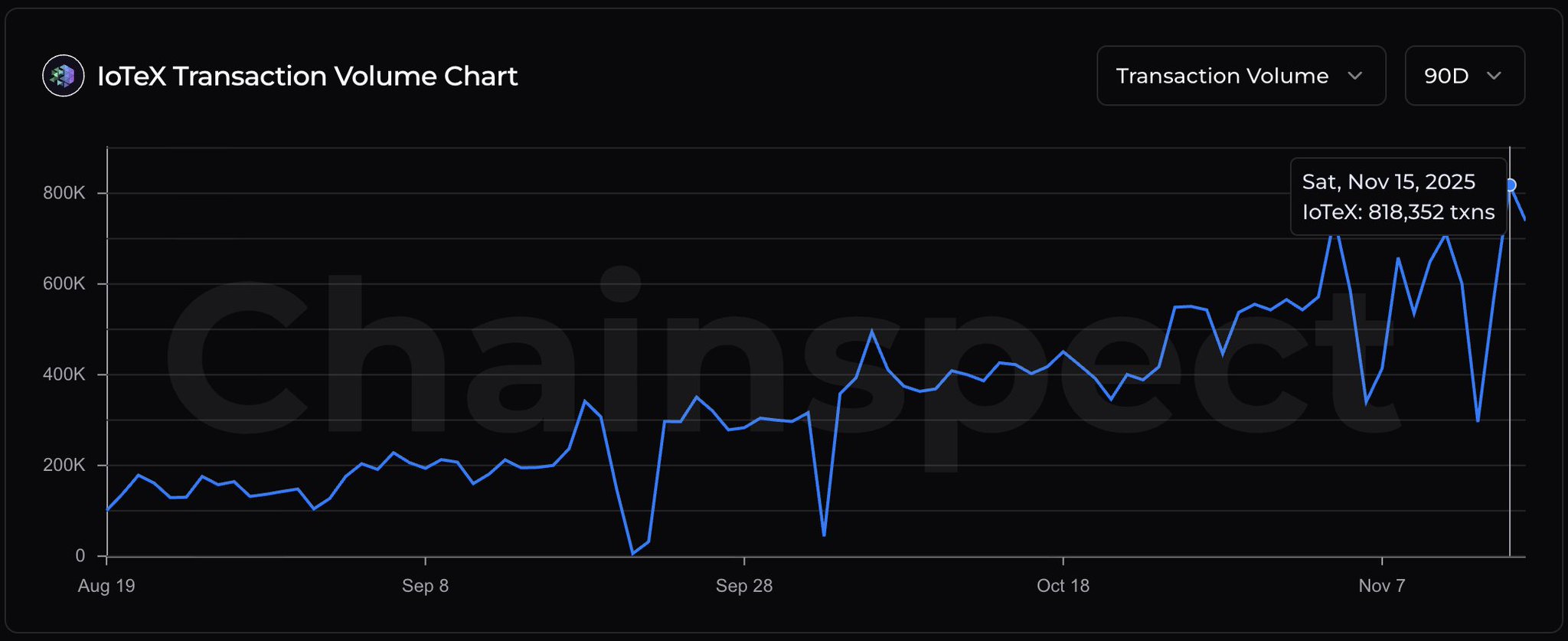The height and width of the screenshot is (641, 1568).
Task: Click the 200K y-axis label
Action: [64, 466]
